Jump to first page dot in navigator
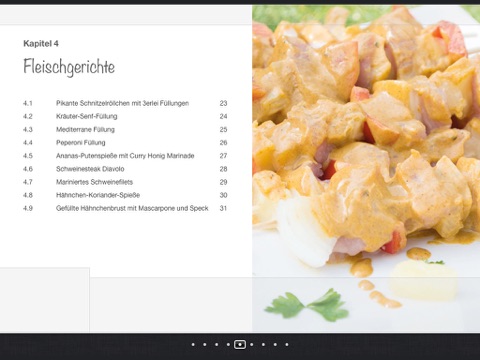The width and height of the screenshot is (480, 360). [193, 344]
